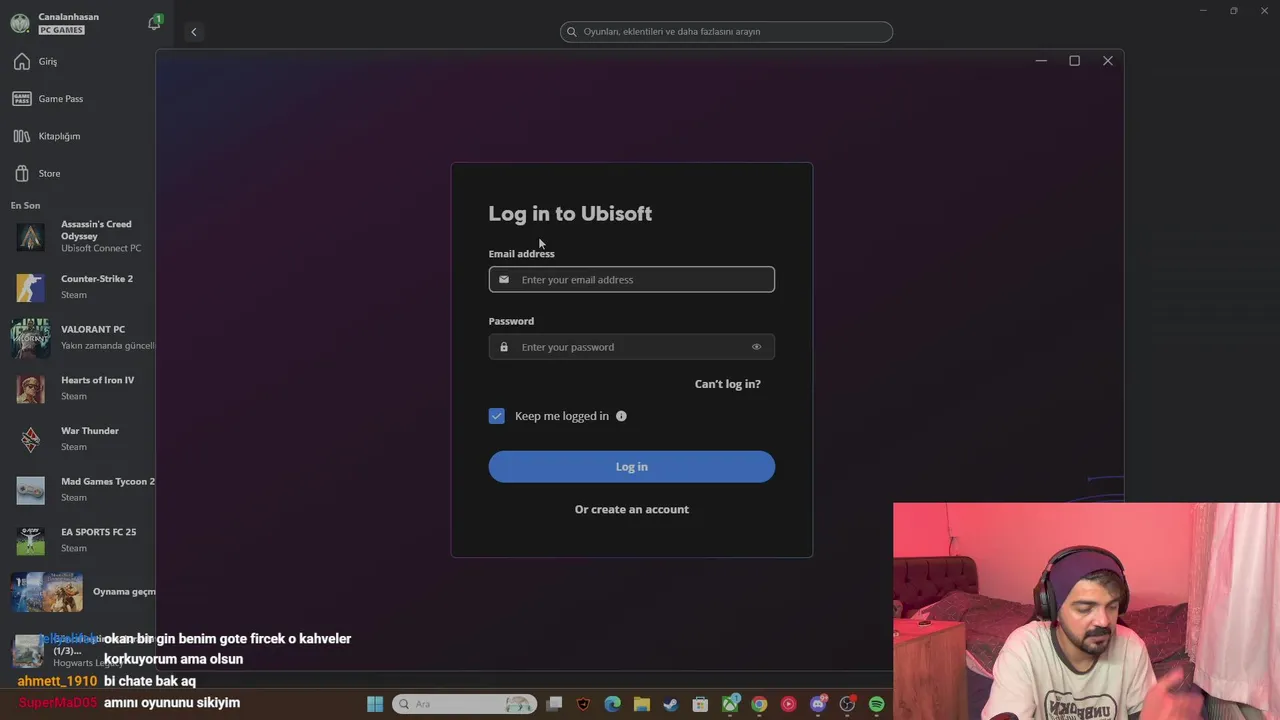The width and height of the screenshot is (1280, 720).
Task: Open Google Chrome from the taskbar
Action: click(x=760, y=704)
